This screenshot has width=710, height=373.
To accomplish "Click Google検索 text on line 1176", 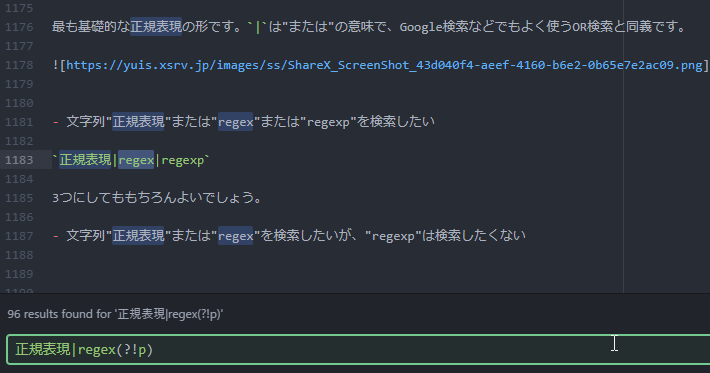I will (434, 27).
